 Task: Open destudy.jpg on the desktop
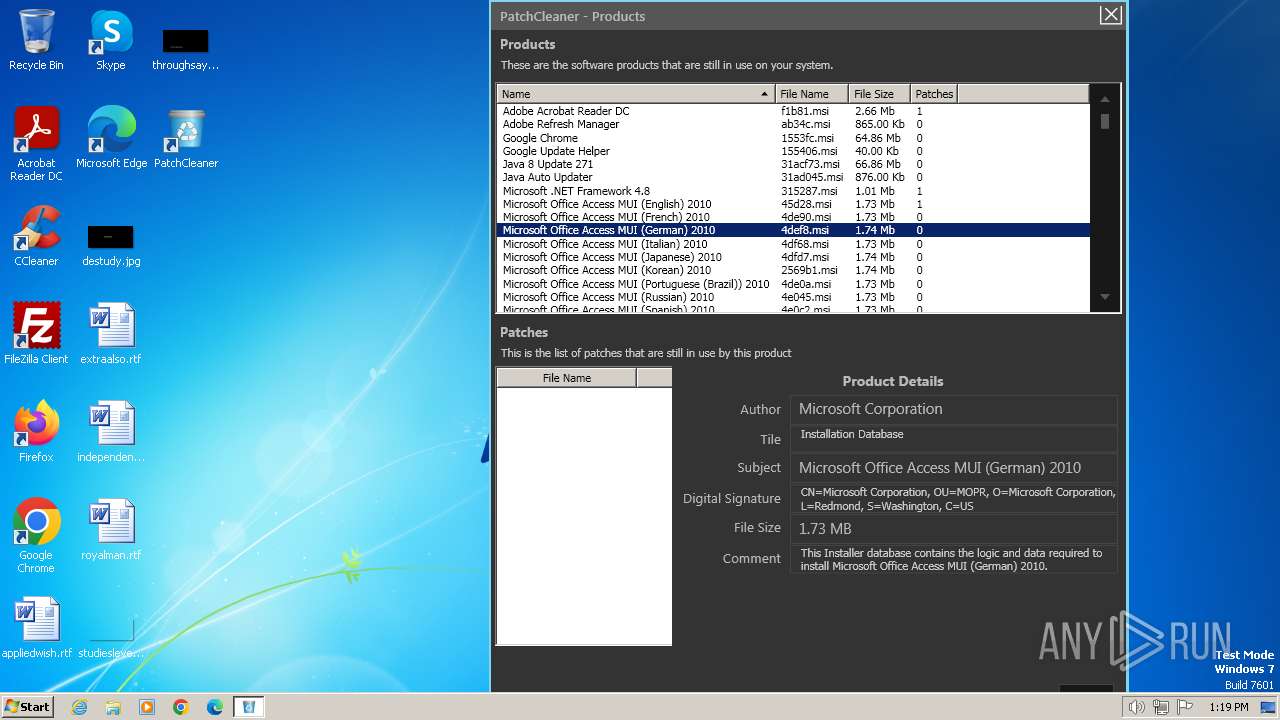(110, 245)
